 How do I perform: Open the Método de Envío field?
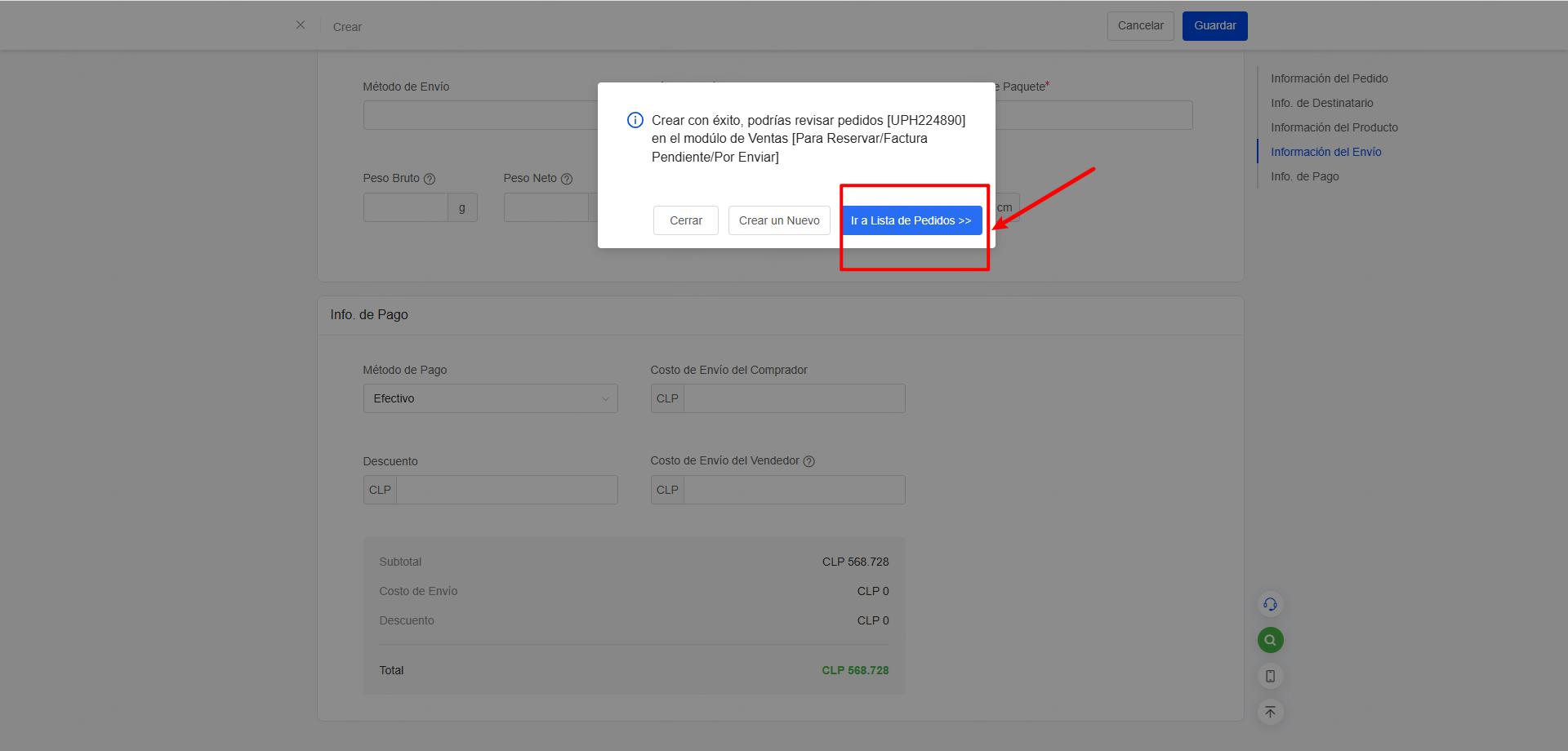480,115
